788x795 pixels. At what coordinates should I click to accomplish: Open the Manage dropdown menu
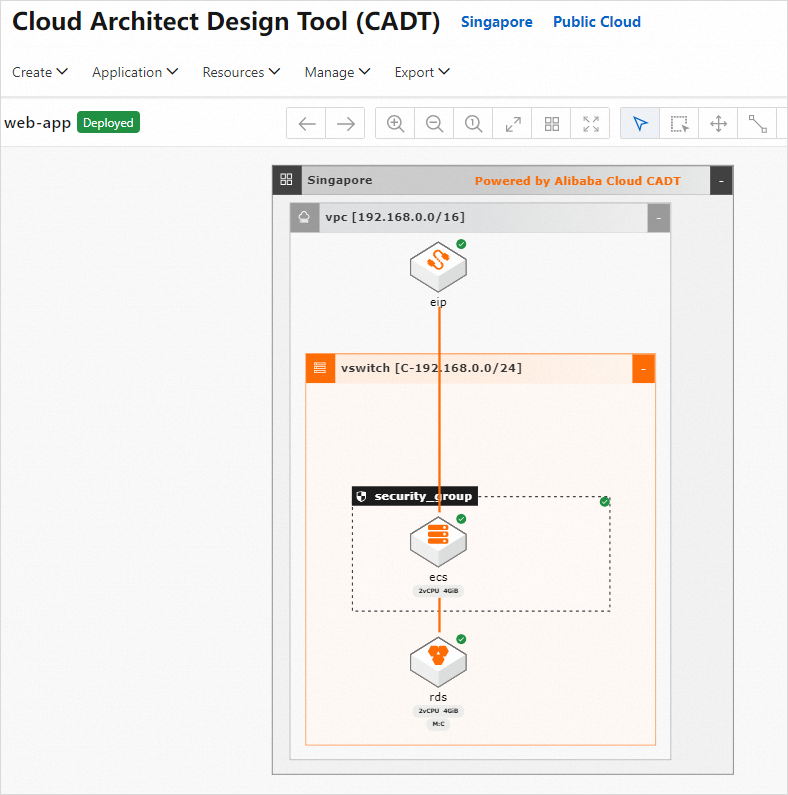click(x=337, y=72)
